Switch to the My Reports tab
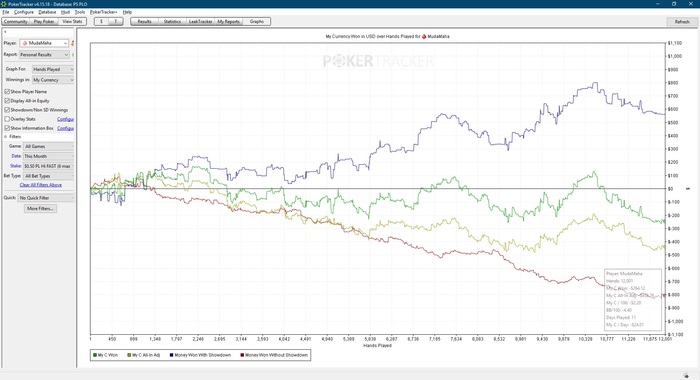Image resolution: width=700 pixels, height=380 pixels. click(229, 21)
